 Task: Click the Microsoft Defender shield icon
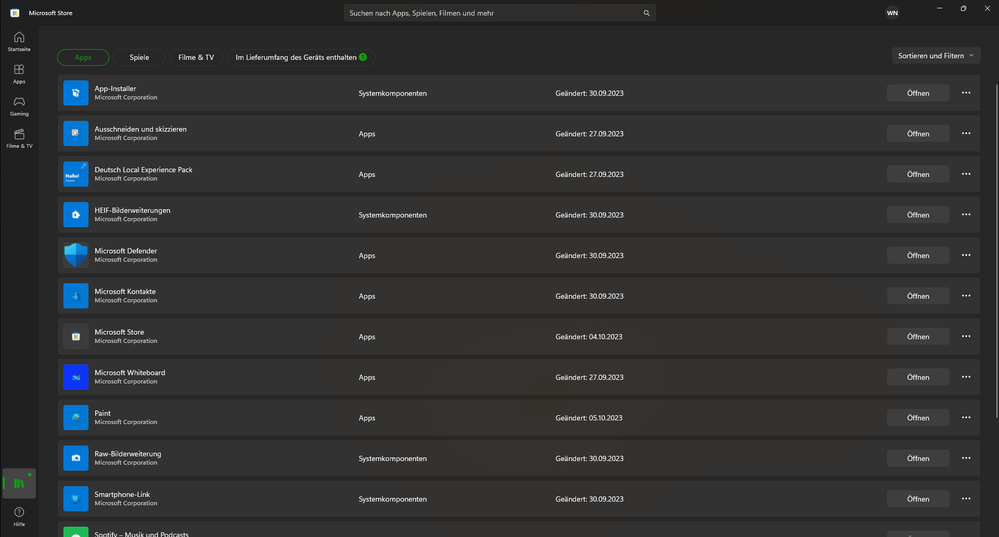pyautogui.click(x=76, y=255)
